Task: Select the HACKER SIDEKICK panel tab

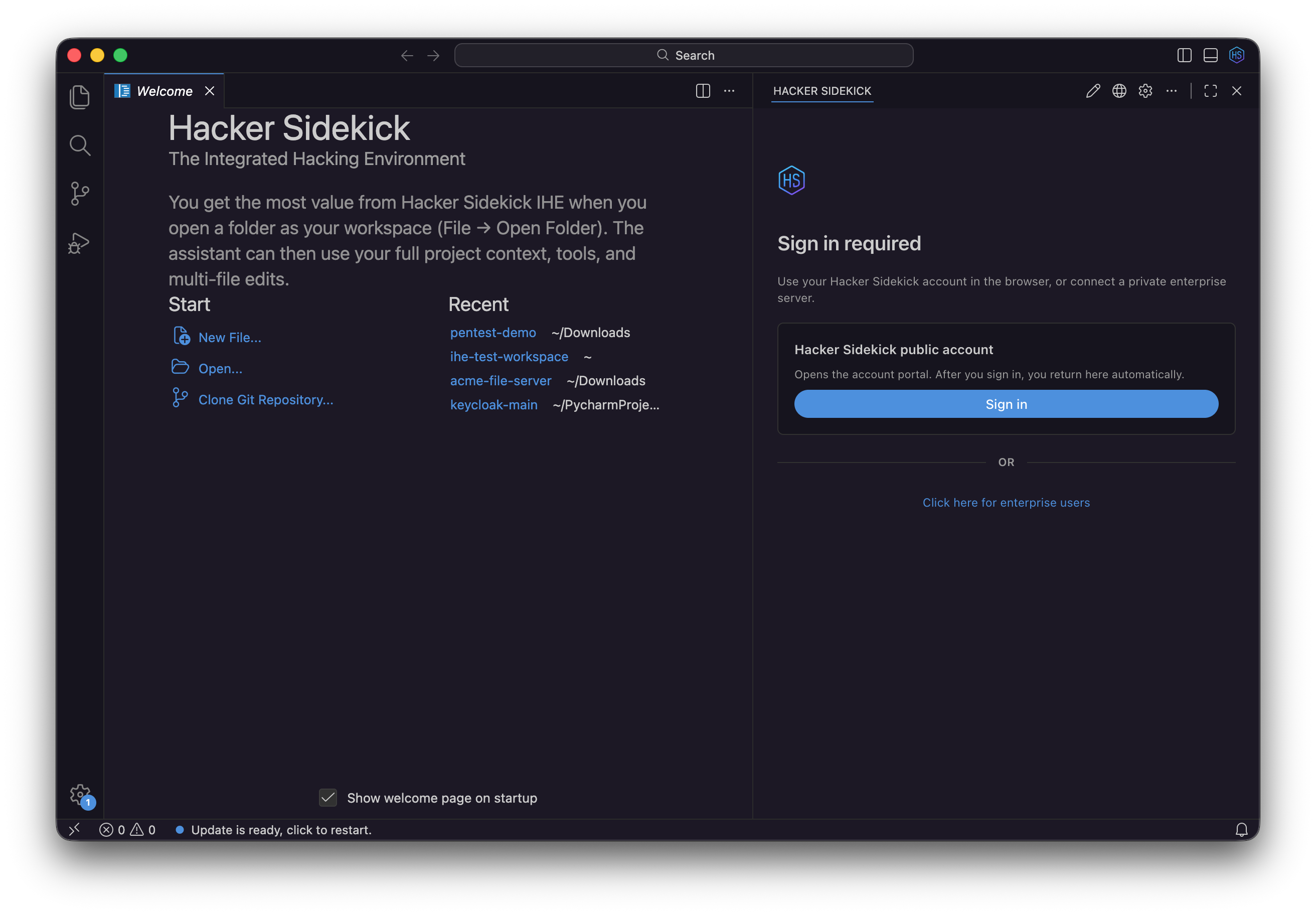Action: click(x=822, y=91)
